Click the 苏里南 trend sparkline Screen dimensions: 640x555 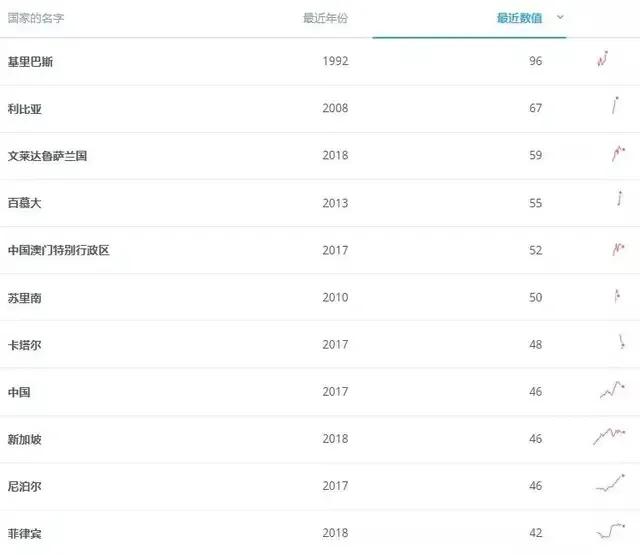click(x=616, y=296)
